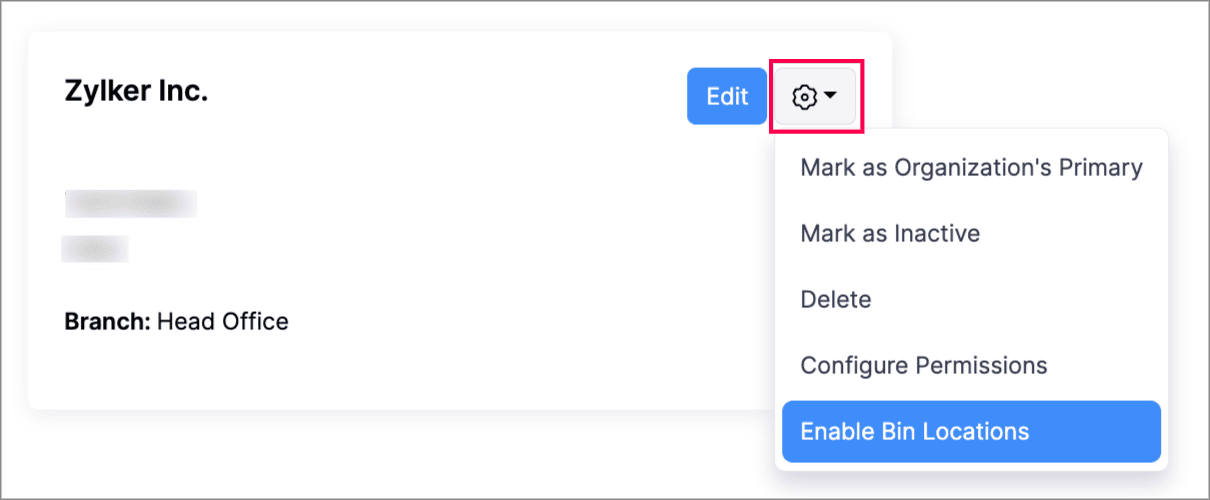Click the blue Edit button
Screen dimensions: 1210x500
coord(727,96)
